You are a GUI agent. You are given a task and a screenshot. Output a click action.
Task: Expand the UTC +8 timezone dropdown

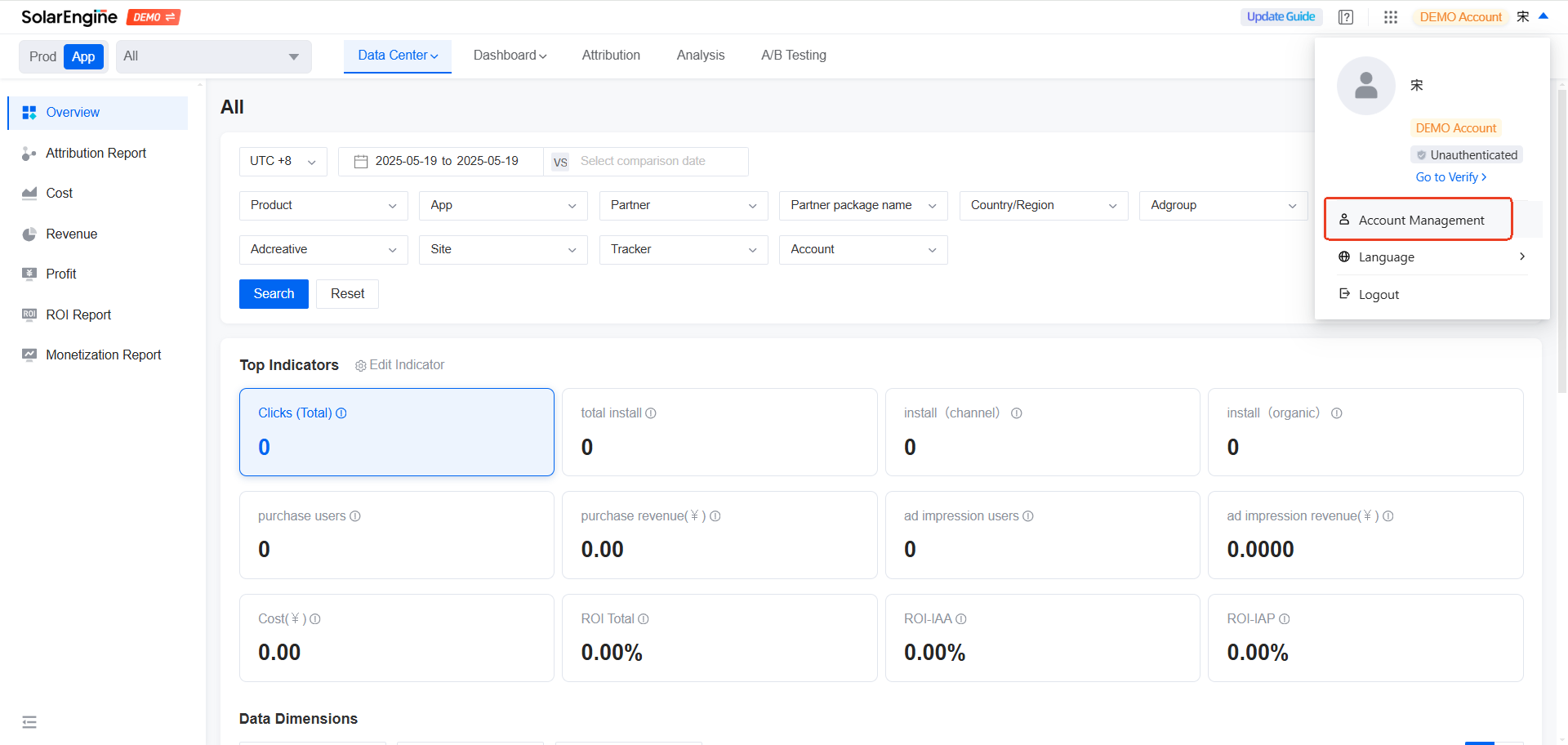tap(283, 162)
